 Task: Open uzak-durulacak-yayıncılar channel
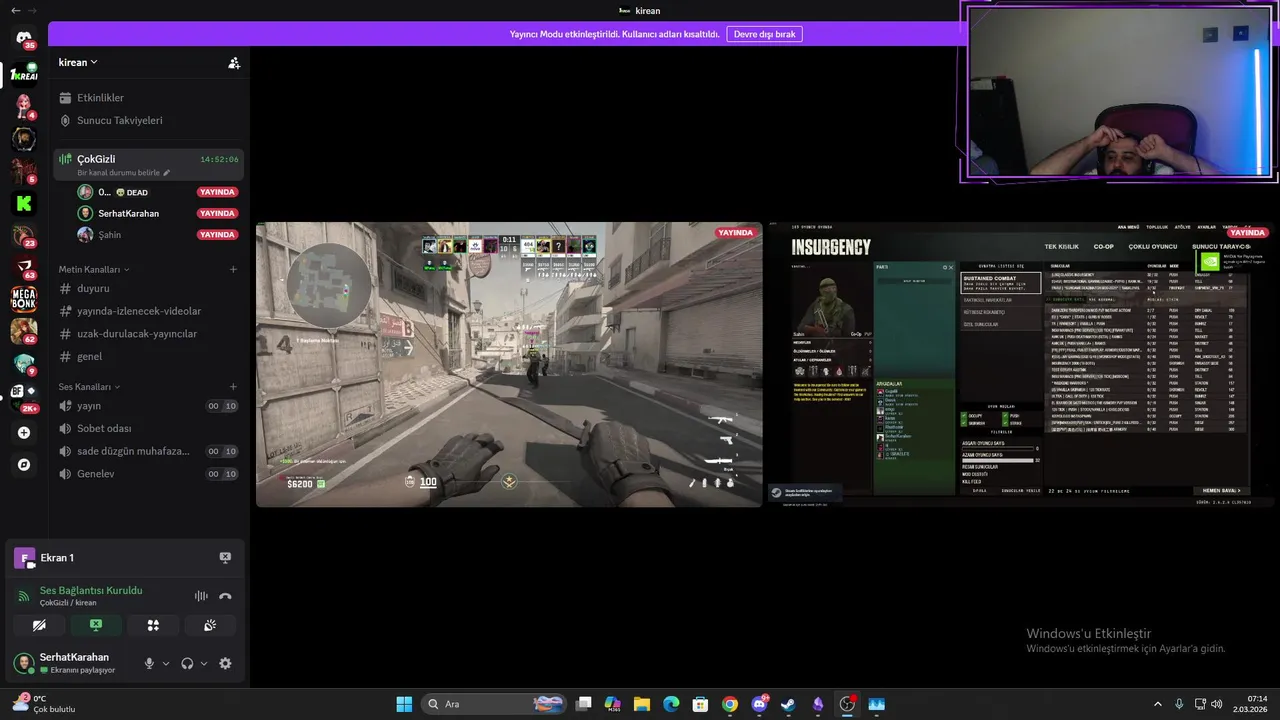[147, 333]
